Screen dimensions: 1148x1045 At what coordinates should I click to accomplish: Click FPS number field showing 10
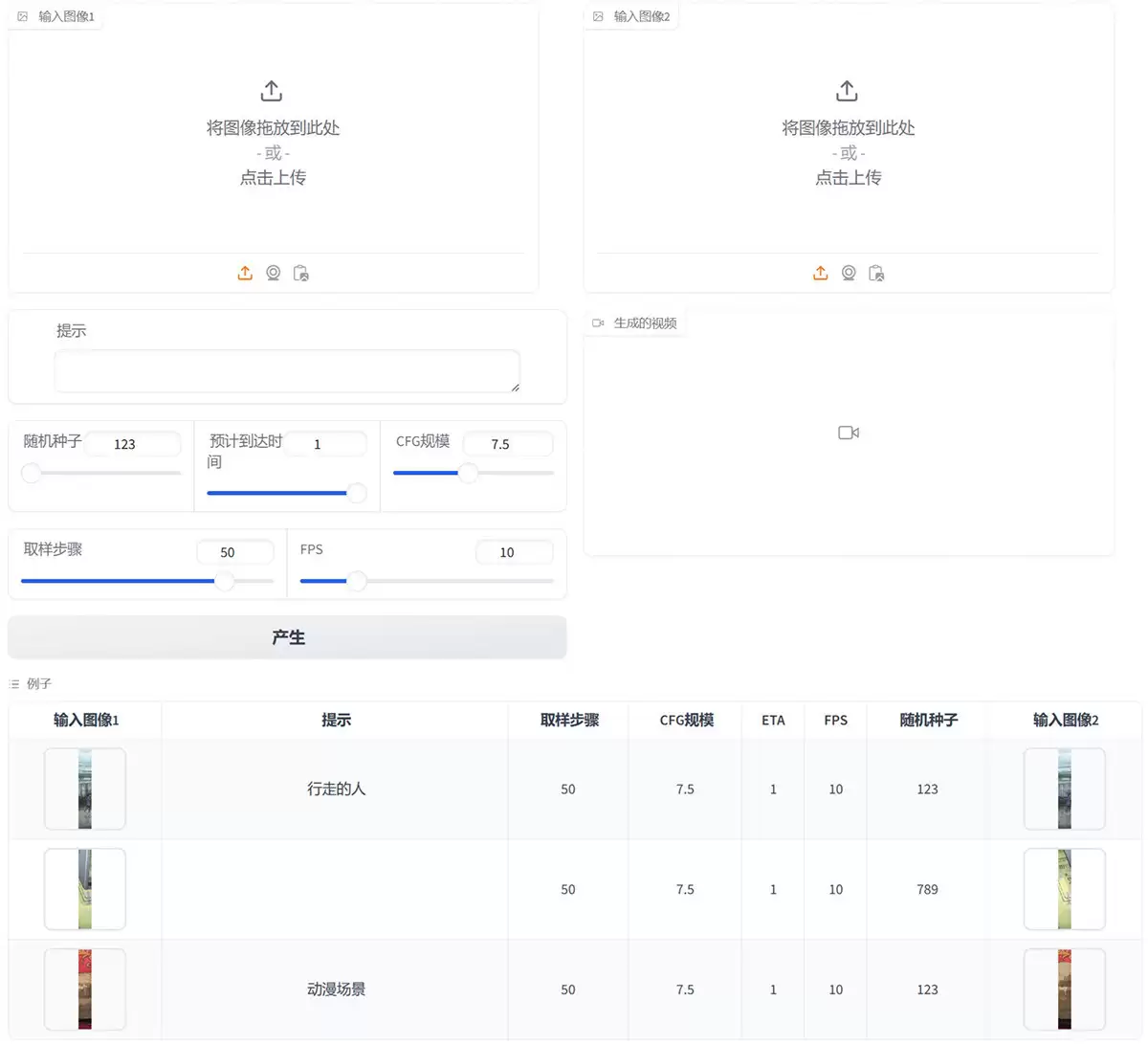[x=515, y=552]
